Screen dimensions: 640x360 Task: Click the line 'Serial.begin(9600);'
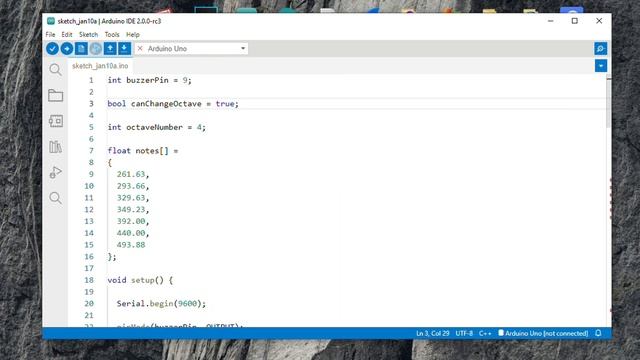click(161, 304)
